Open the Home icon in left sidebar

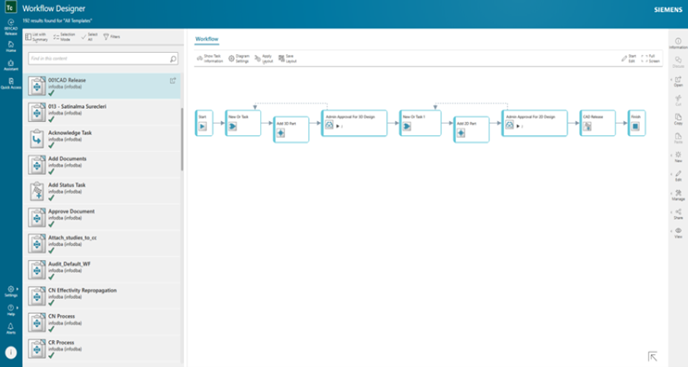coord(11,46)
